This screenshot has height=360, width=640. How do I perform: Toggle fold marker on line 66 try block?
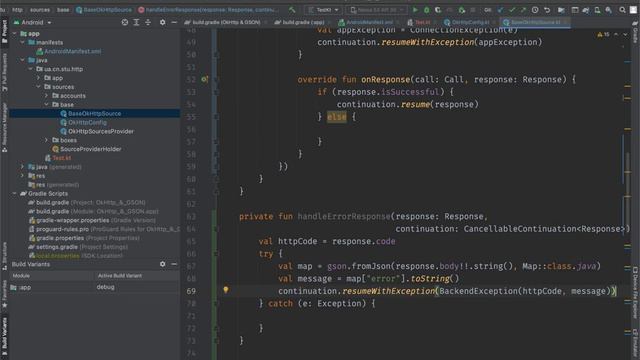(216, 254)
